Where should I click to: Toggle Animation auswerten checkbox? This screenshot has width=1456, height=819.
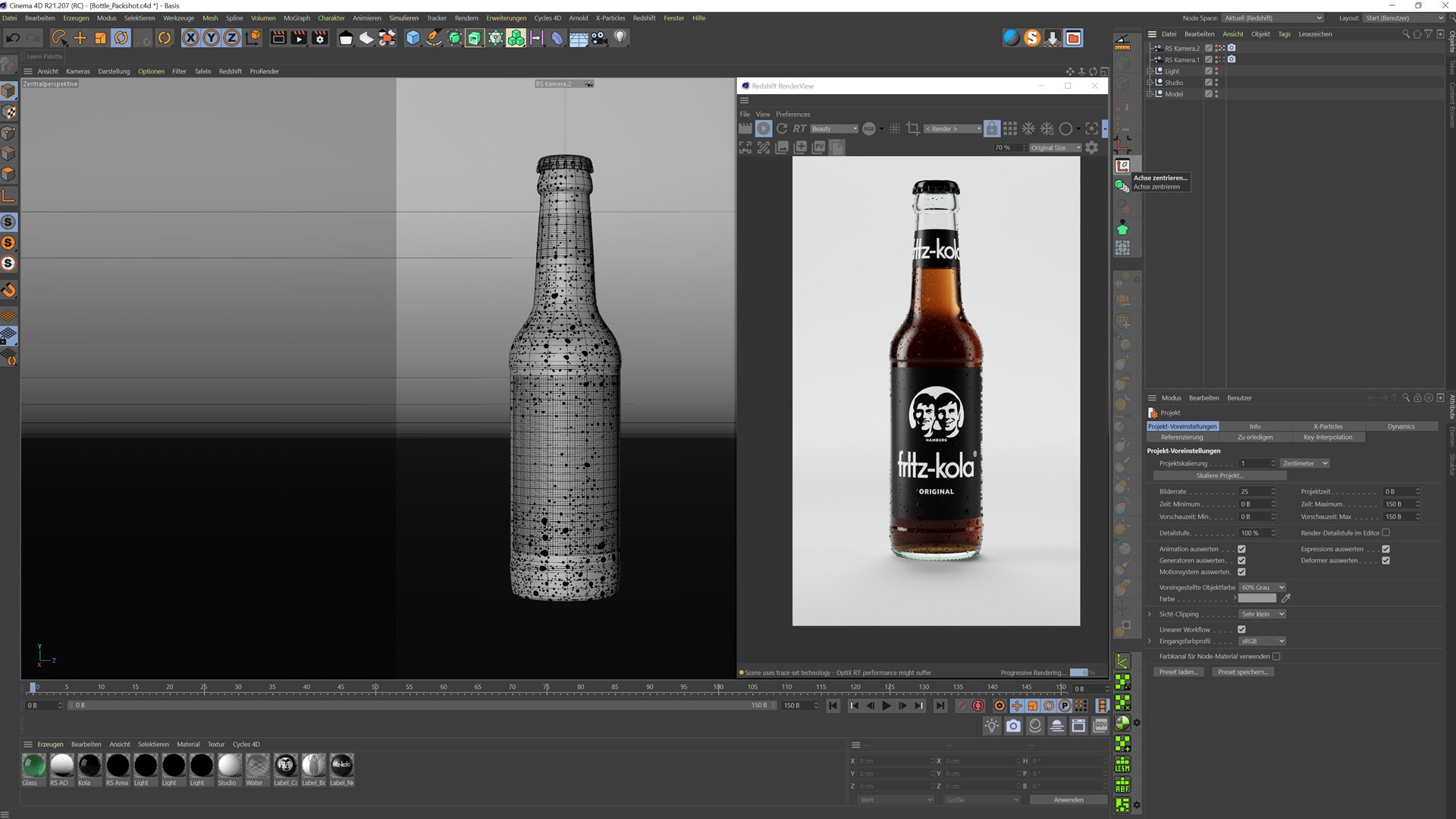pos(1241,549)
